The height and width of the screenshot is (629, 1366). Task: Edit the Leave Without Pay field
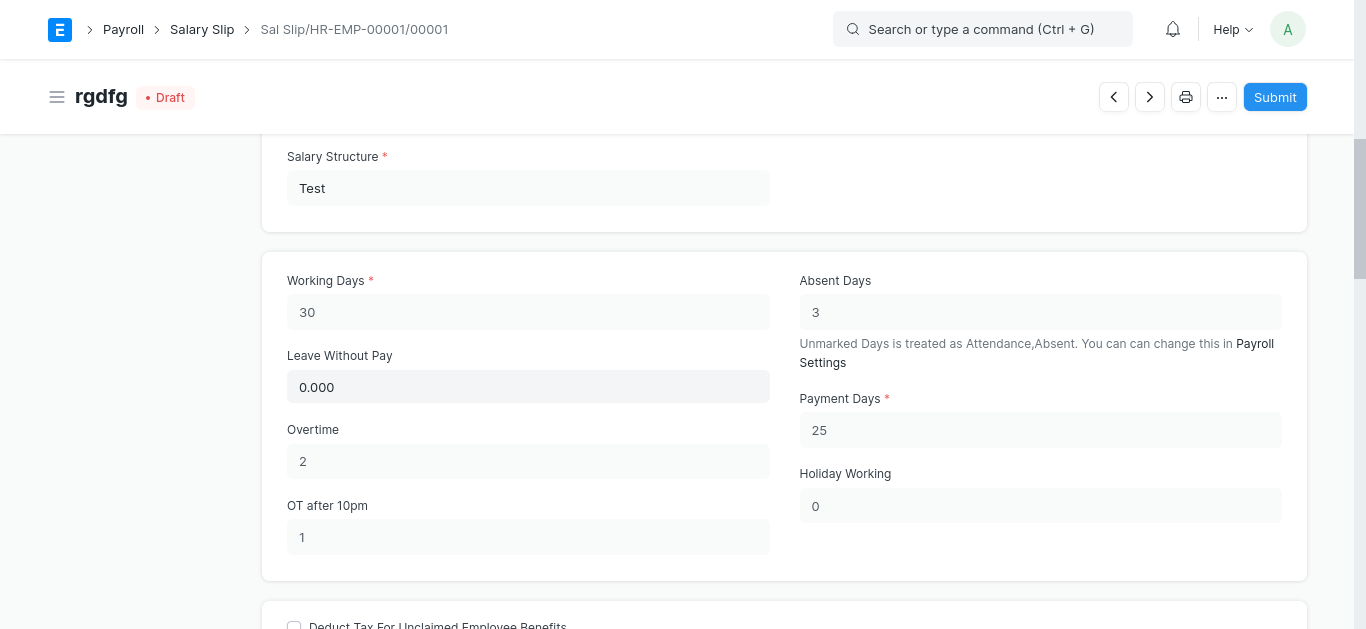click(x=528, y=387)
